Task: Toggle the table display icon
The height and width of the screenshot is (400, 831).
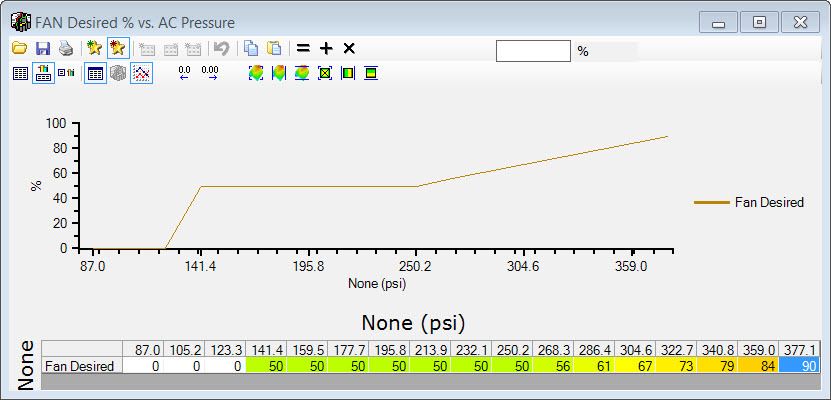Action: point(95,74)
